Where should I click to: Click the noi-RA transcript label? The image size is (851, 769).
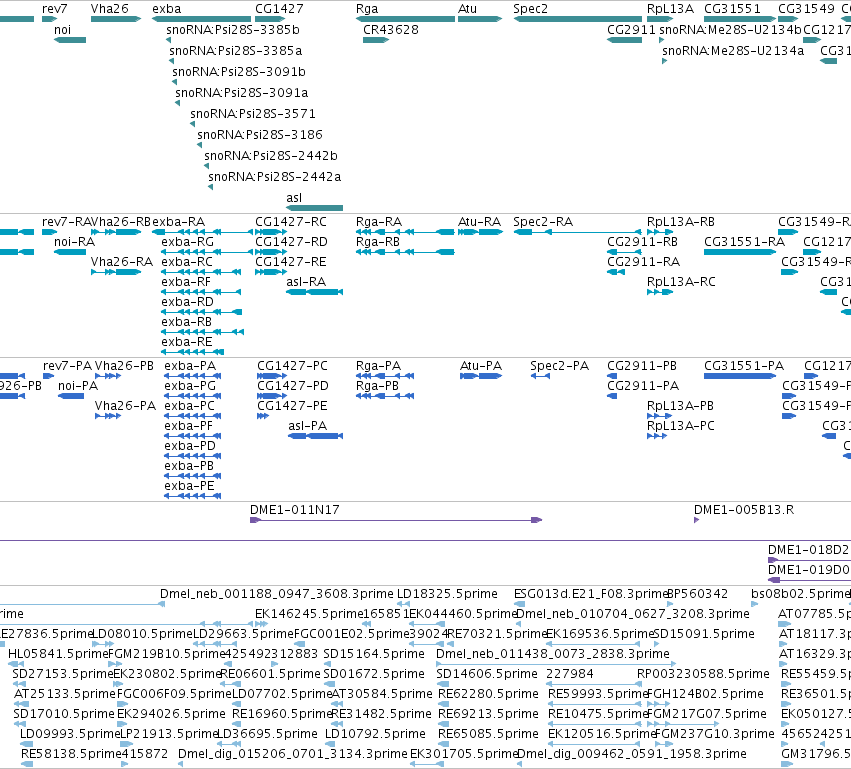(x=74, y=242)
